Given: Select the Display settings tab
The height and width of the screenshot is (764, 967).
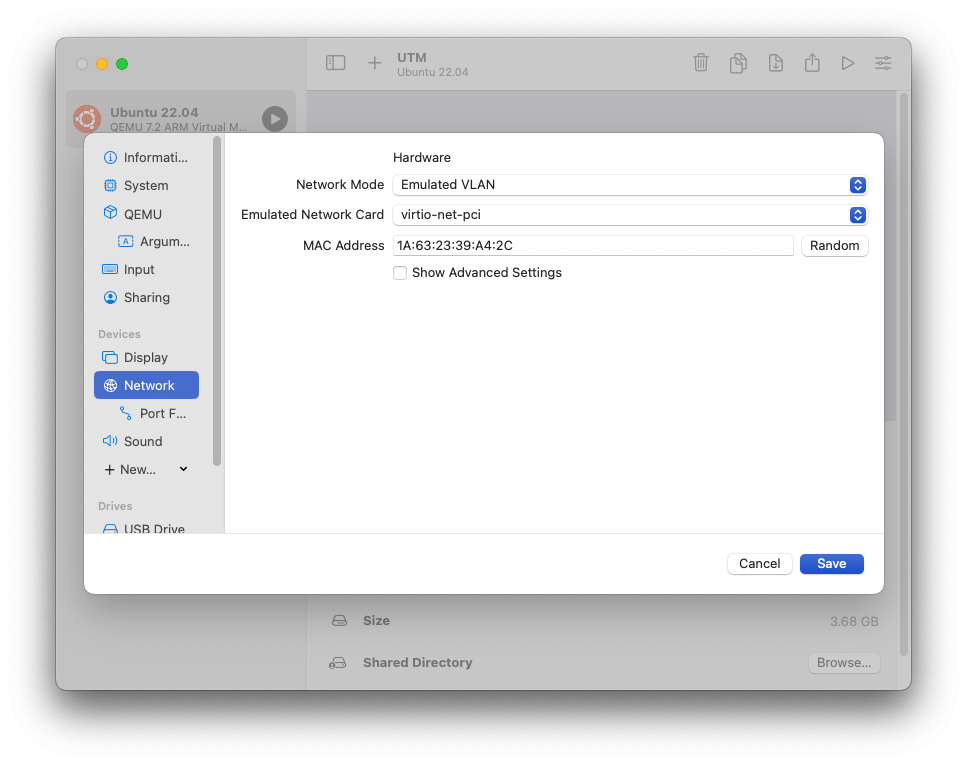Looking at the screenshot, I should pyautogui.click(x=146, y=357).
